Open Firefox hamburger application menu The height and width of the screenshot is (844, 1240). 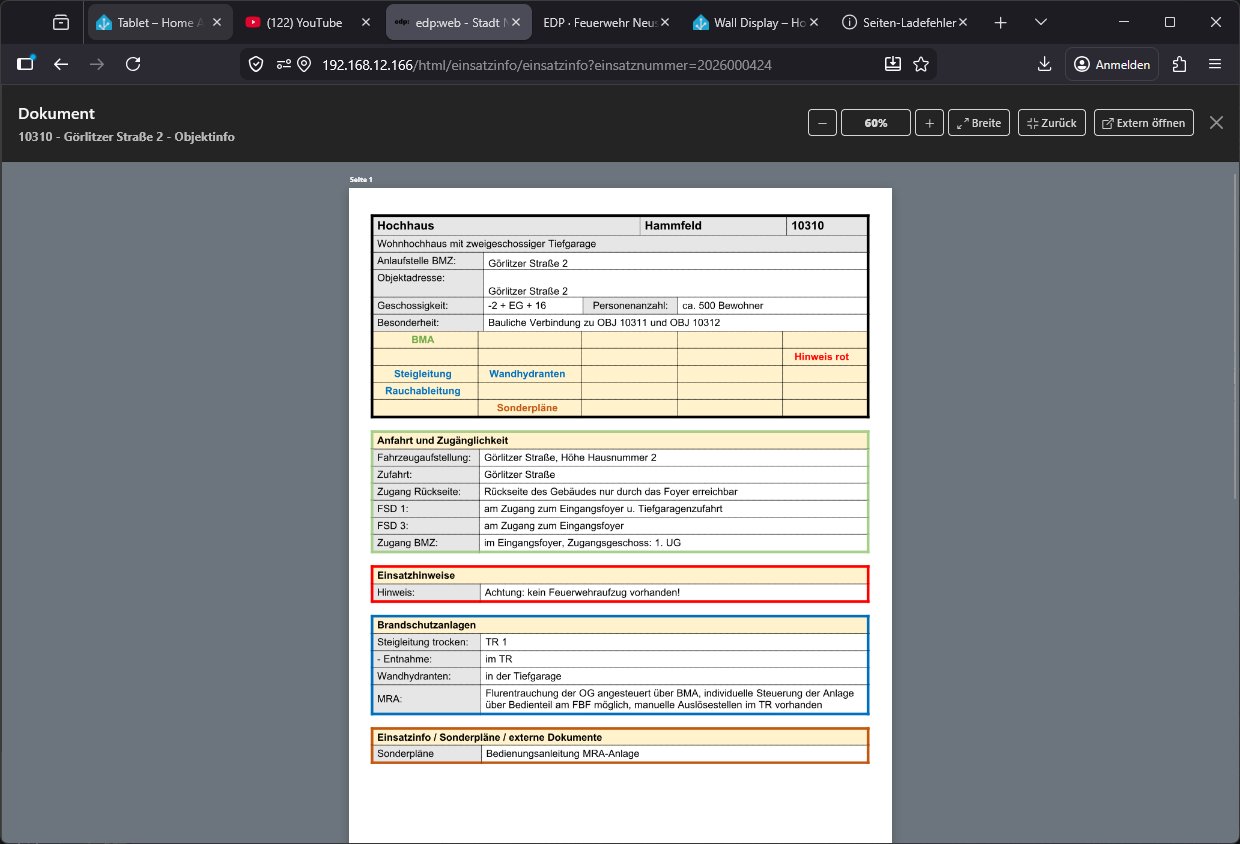tap(1215, 64)
